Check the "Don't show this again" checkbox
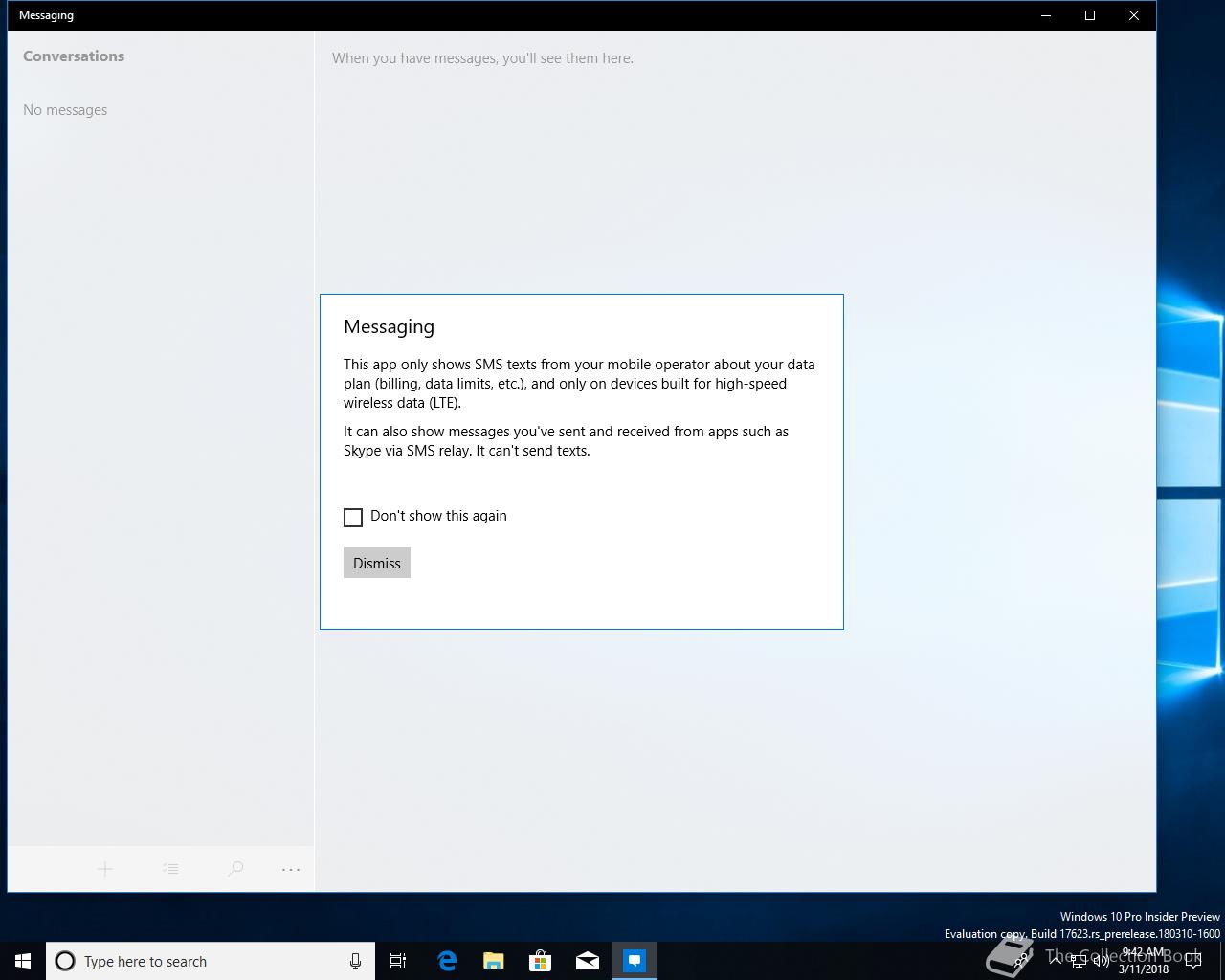Screen dimensions: 1225x980 [353, 518]
